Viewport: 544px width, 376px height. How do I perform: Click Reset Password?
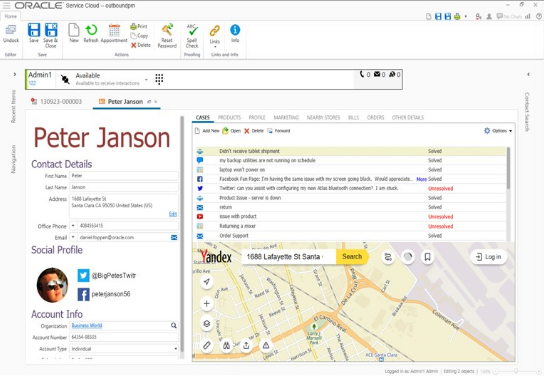click(x=167, y=35)
